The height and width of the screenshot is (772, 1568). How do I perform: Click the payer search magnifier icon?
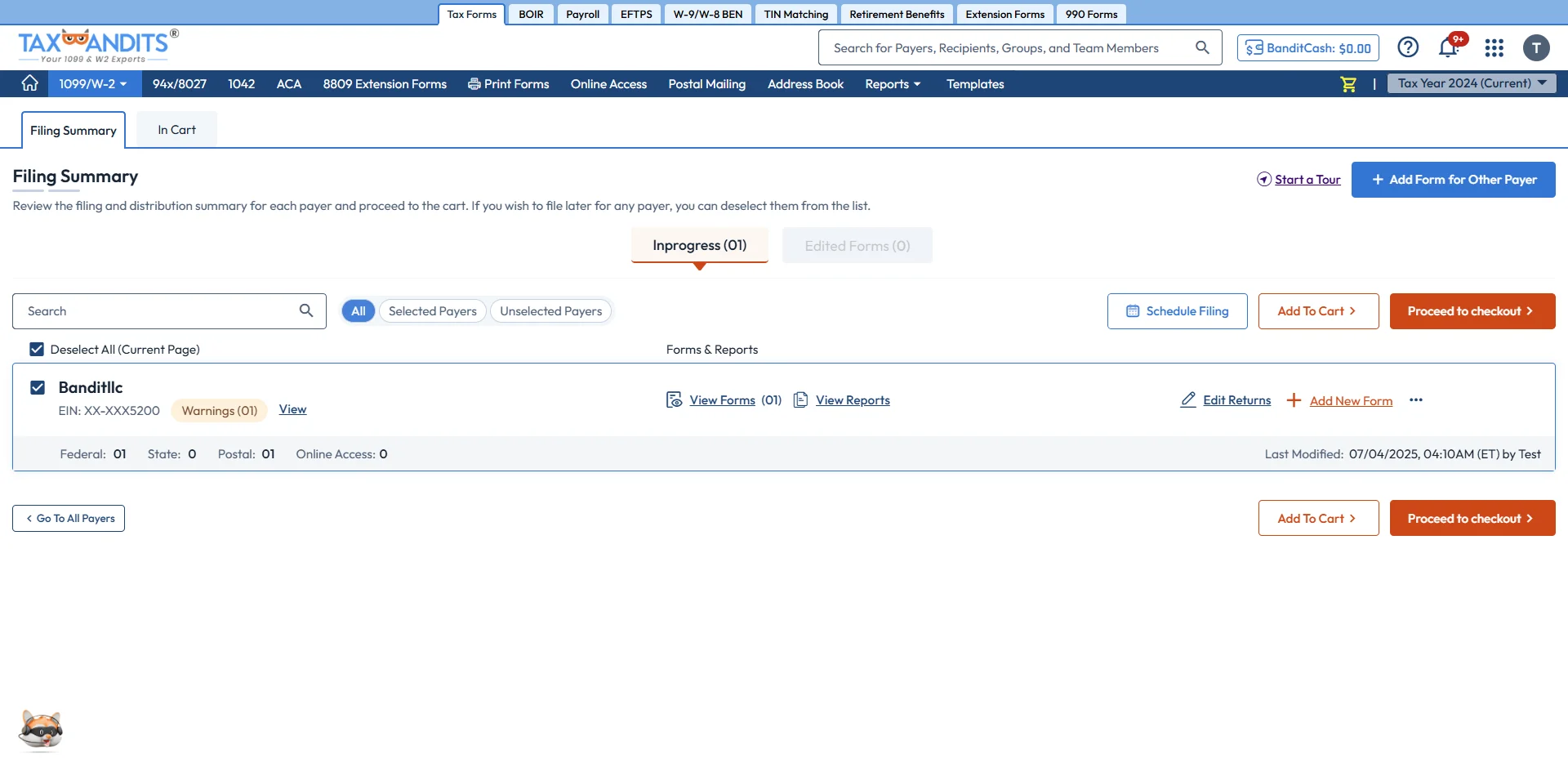click(306, 310)
